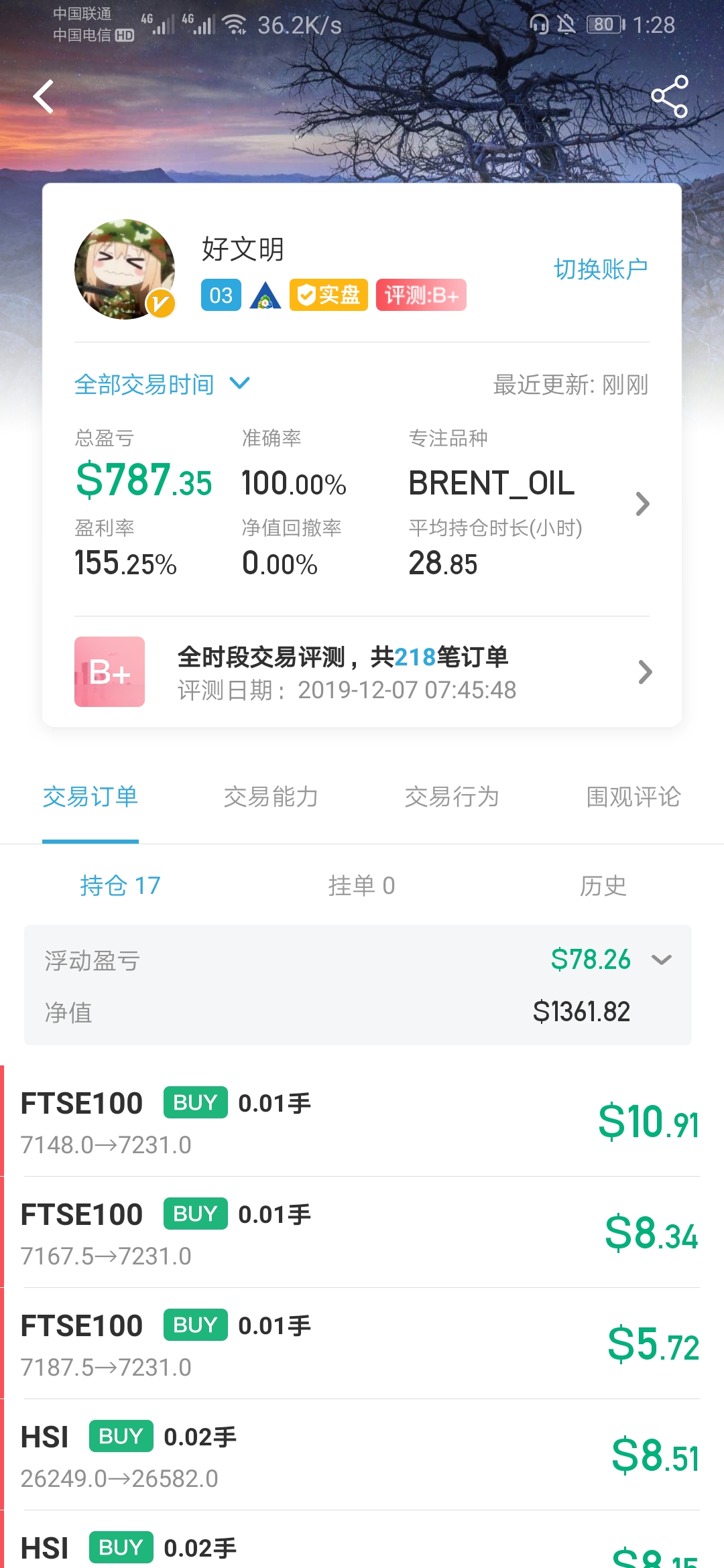Image resolution: width=724 pixels, height=1568 pixels.
Task: Tap the pink B+ grade icon
Action: [x=109, y=671]
